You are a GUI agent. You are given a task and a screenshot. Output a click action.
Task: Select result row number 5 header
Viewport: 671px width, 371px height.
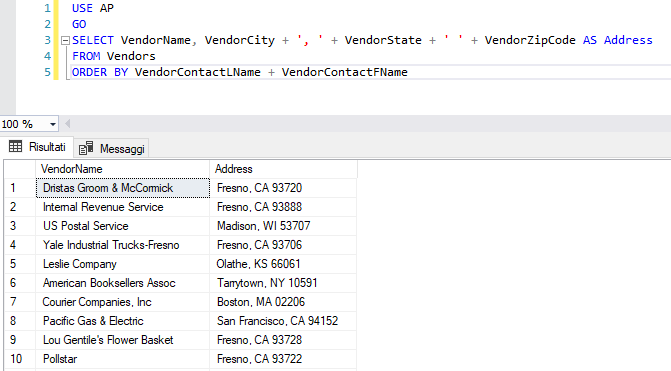click(x=20, y=264)
